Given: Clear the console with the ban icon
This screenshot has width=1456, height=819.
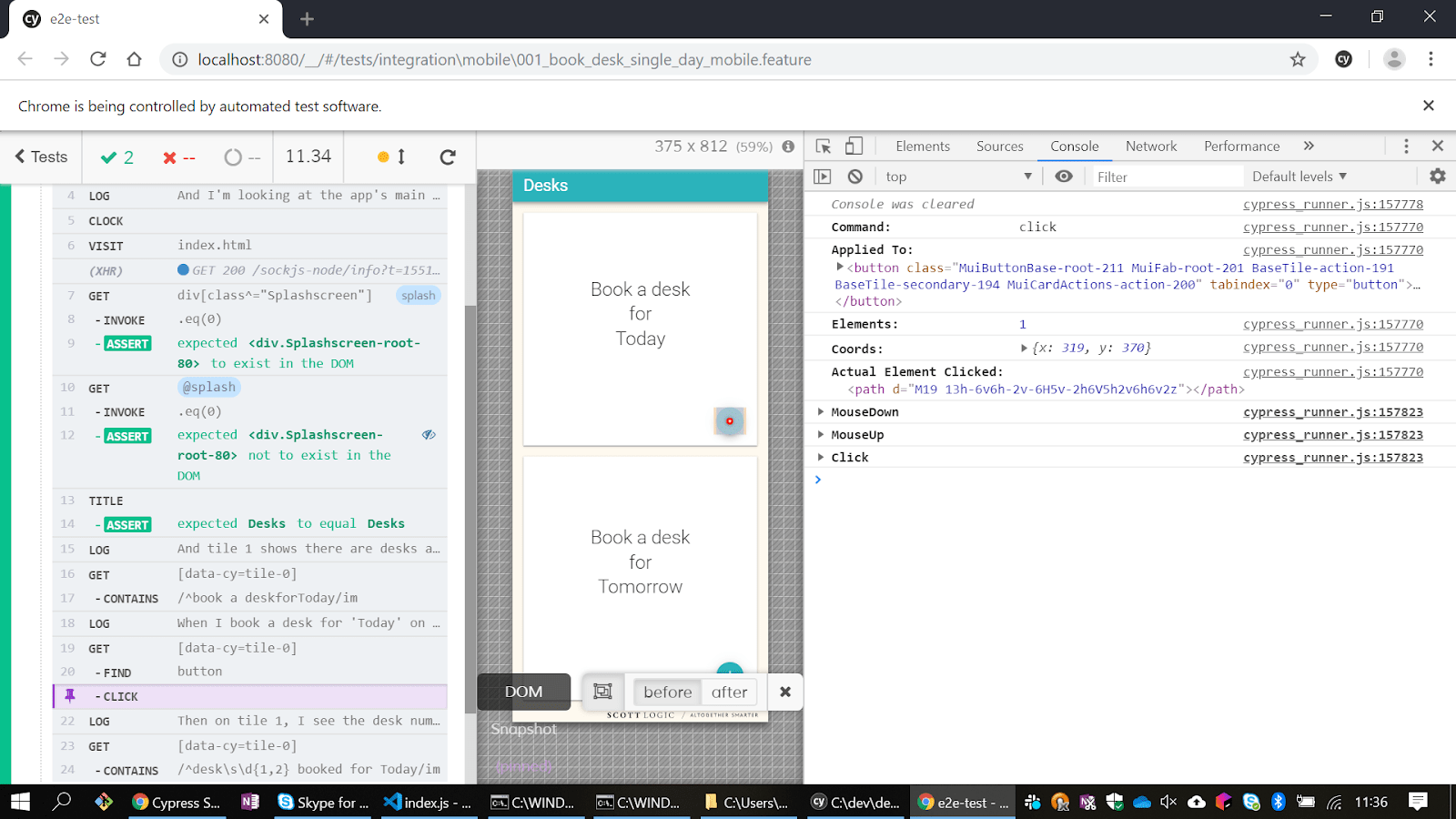Looking at the screenshot, I should (x=854, y=177).
